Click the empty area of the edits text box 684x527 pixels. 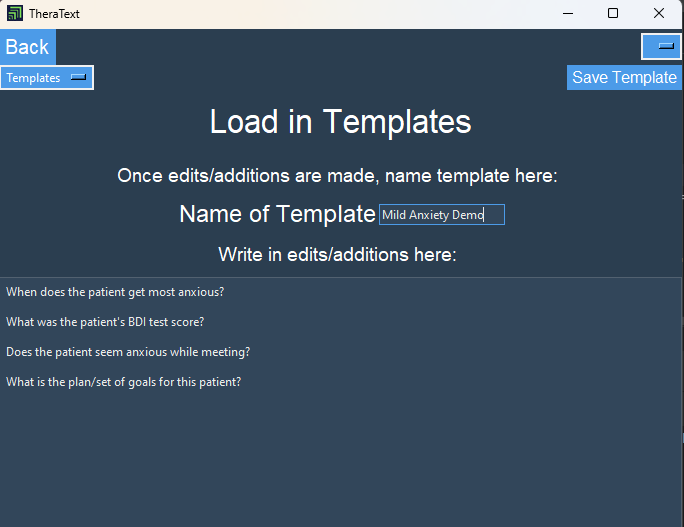point(340,458)
